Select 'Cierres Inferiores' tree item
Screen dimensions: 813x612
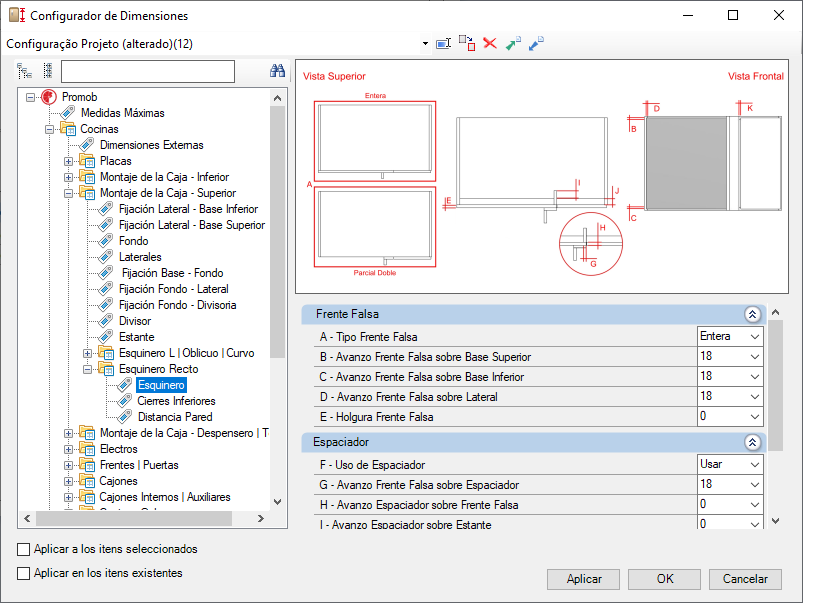click(176, 401)
